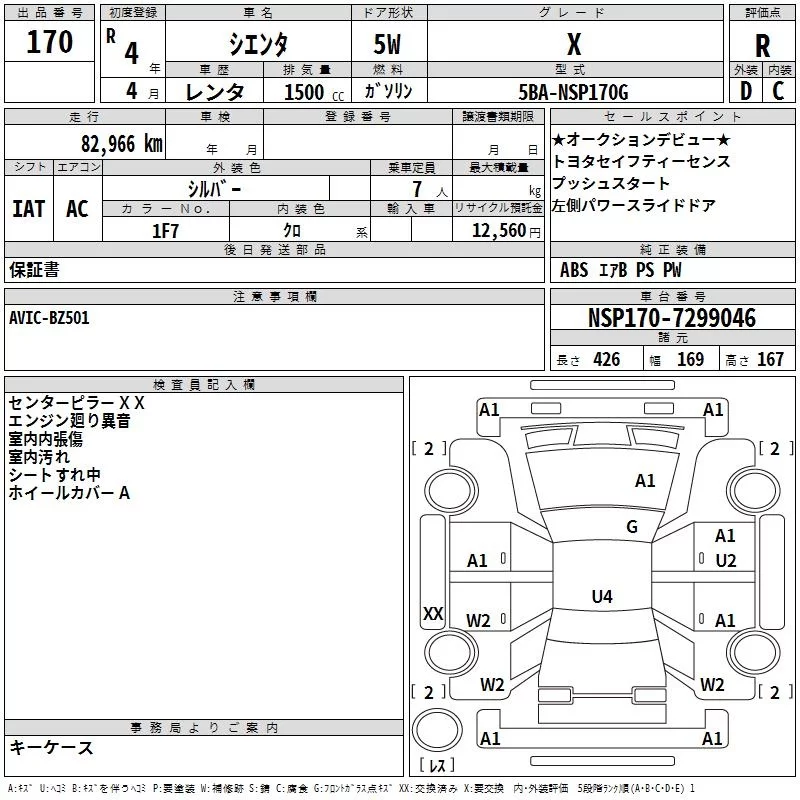Select exterior color シルバー
The height and width of the screenshot is (800, 800).
click(214, 189)
